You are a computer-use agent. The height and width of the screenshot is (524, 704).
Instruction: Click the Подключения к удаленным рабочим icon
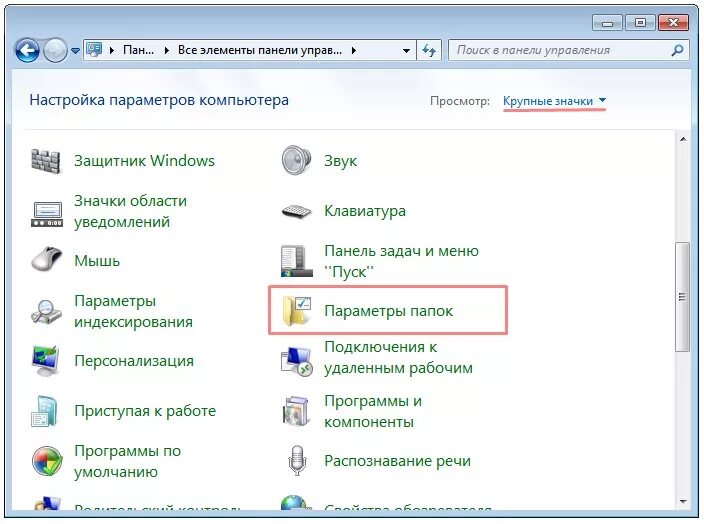tap(296, 361)
